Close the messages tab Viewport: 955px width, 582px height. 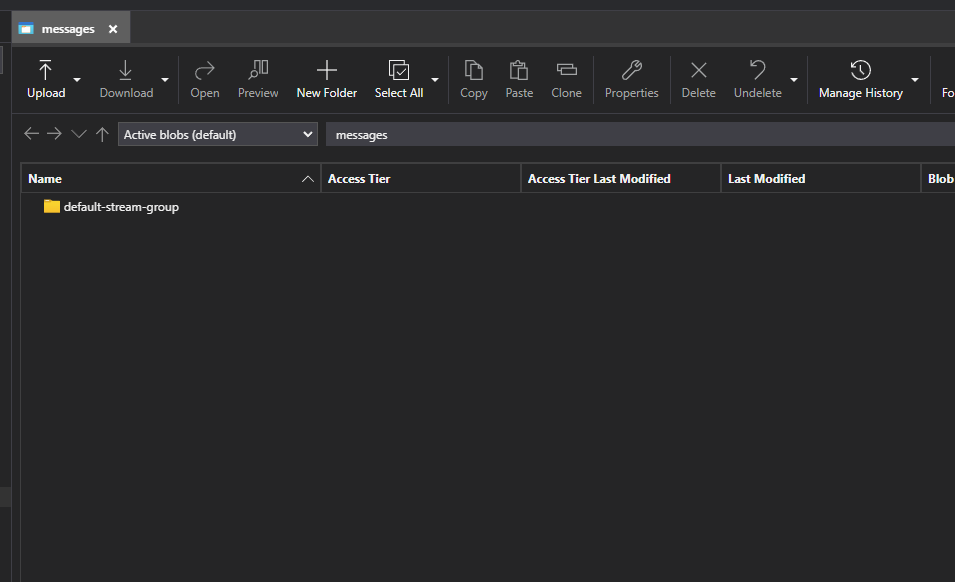click(113, 29)
